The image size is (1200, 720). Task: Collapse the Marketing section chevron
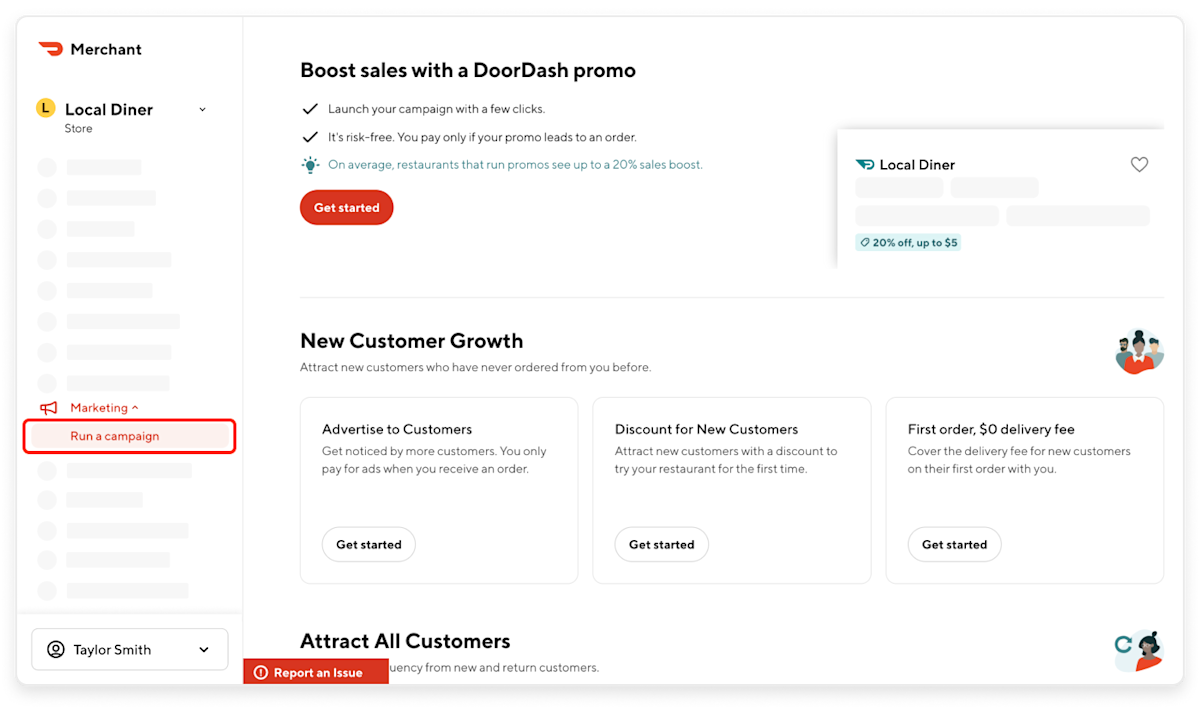pos(135,407)
